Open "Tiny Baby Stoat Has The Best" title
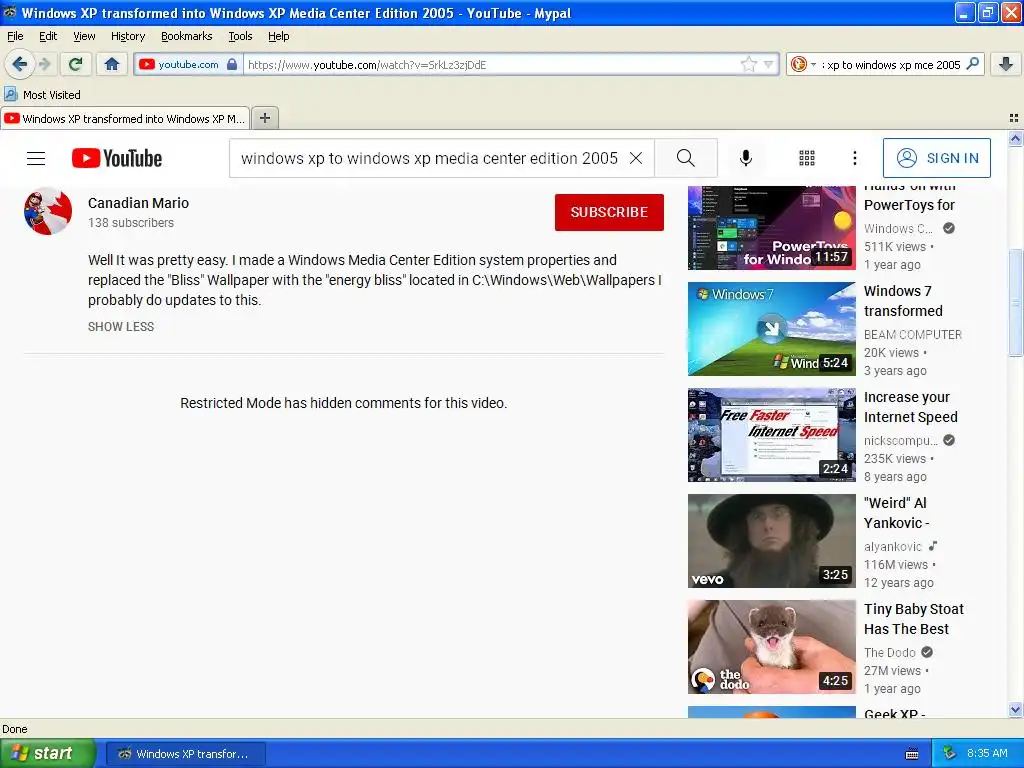This screenshot has height=768, width=1024. [x=914, y=619]
